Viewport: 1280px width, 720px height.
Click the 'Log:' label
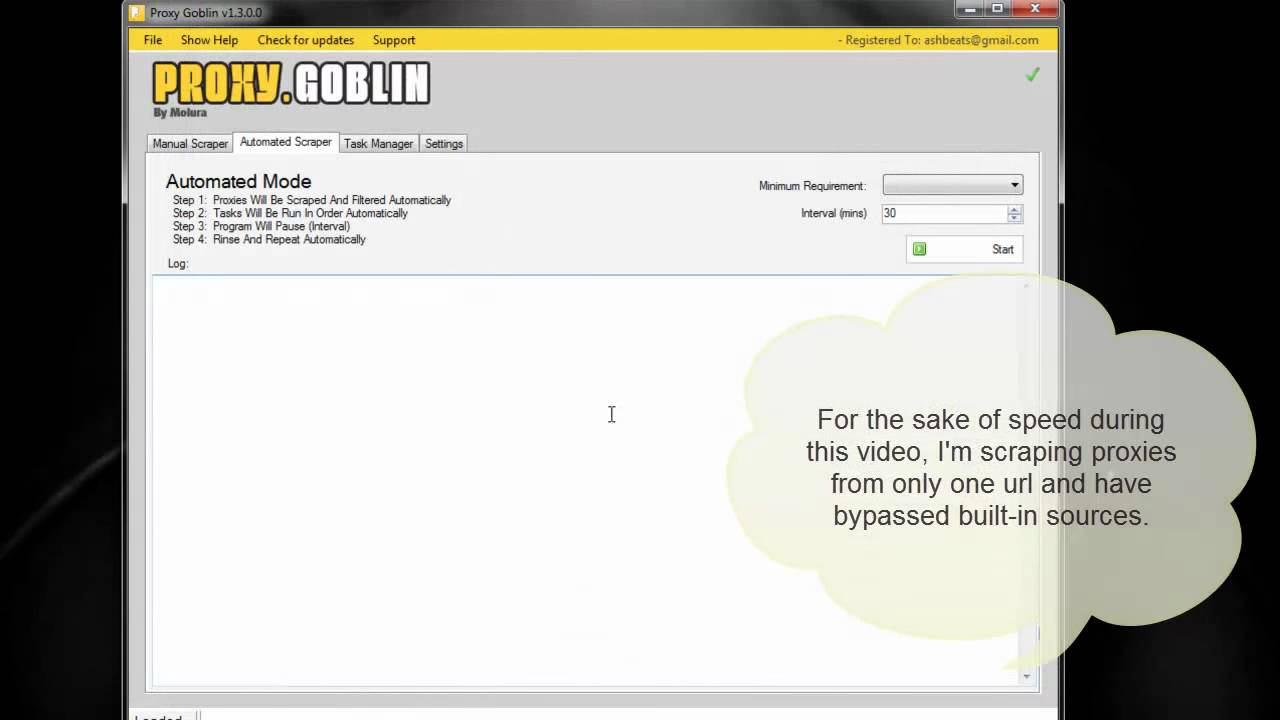click(178, 263)
